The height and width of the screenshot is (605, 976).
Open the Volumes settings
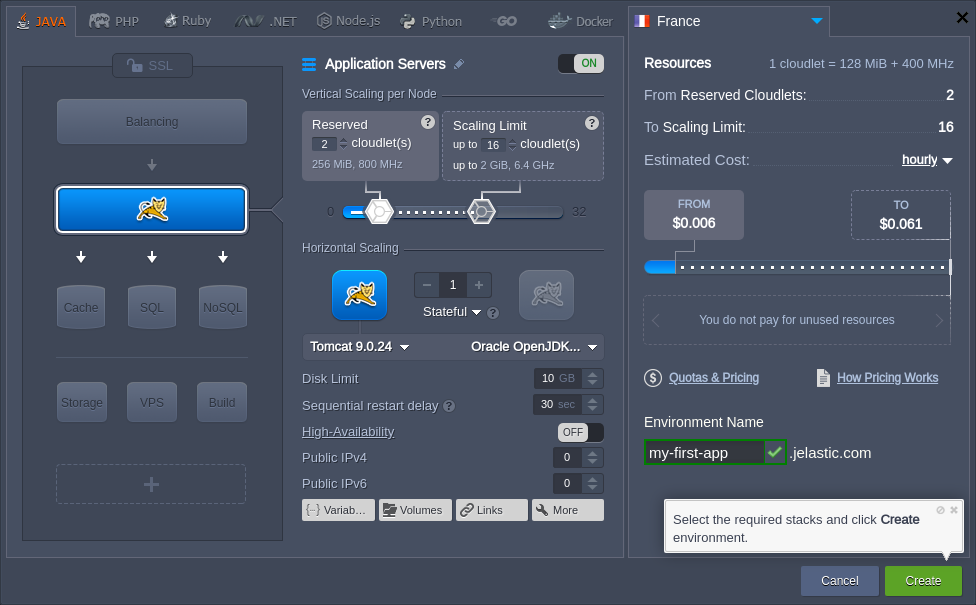[x=415, y=510]
